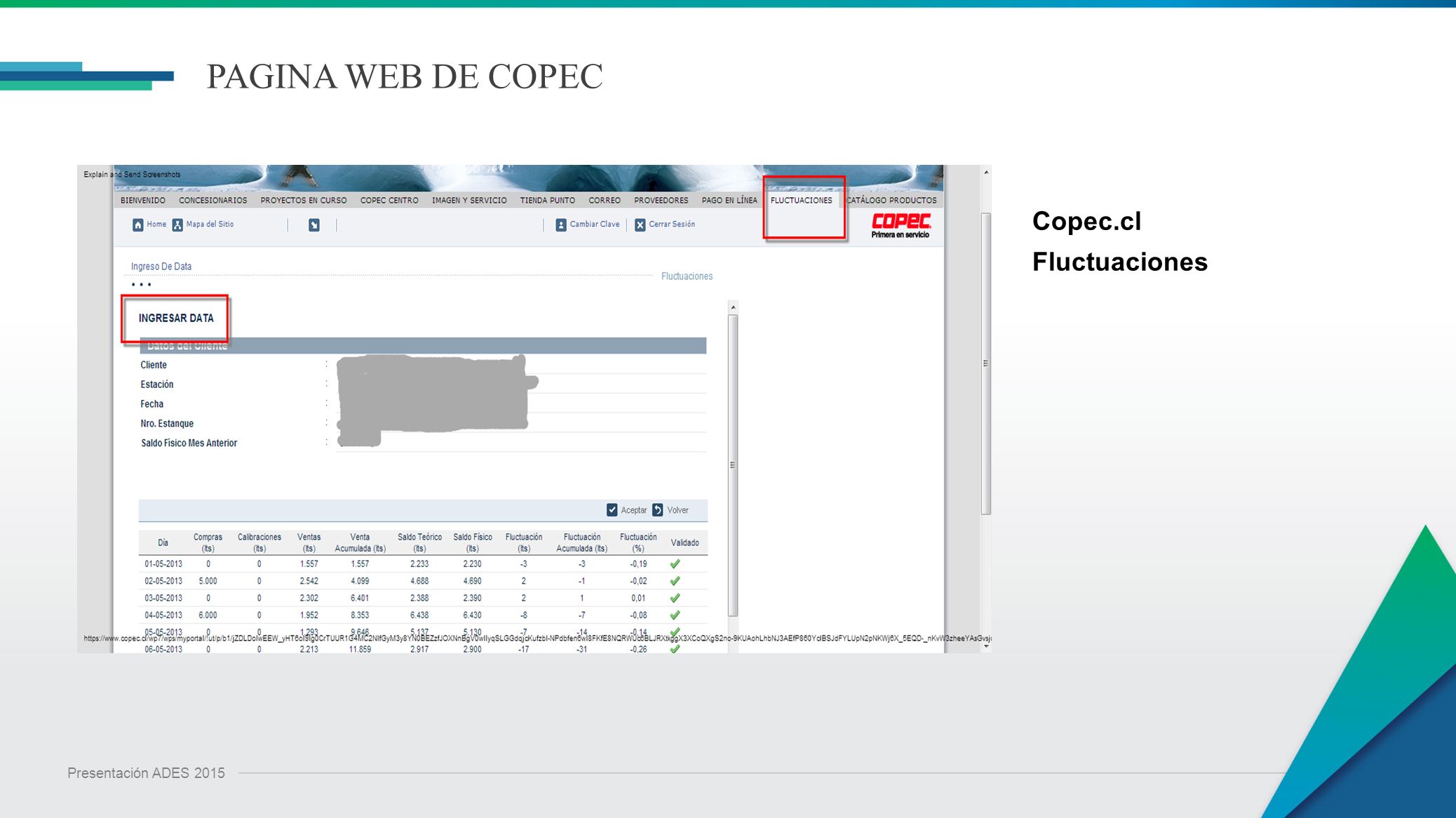This screenshot has height=818, width=1456.
Task: Open the BIENVENIDO menu item
Action: coord(143,201)
